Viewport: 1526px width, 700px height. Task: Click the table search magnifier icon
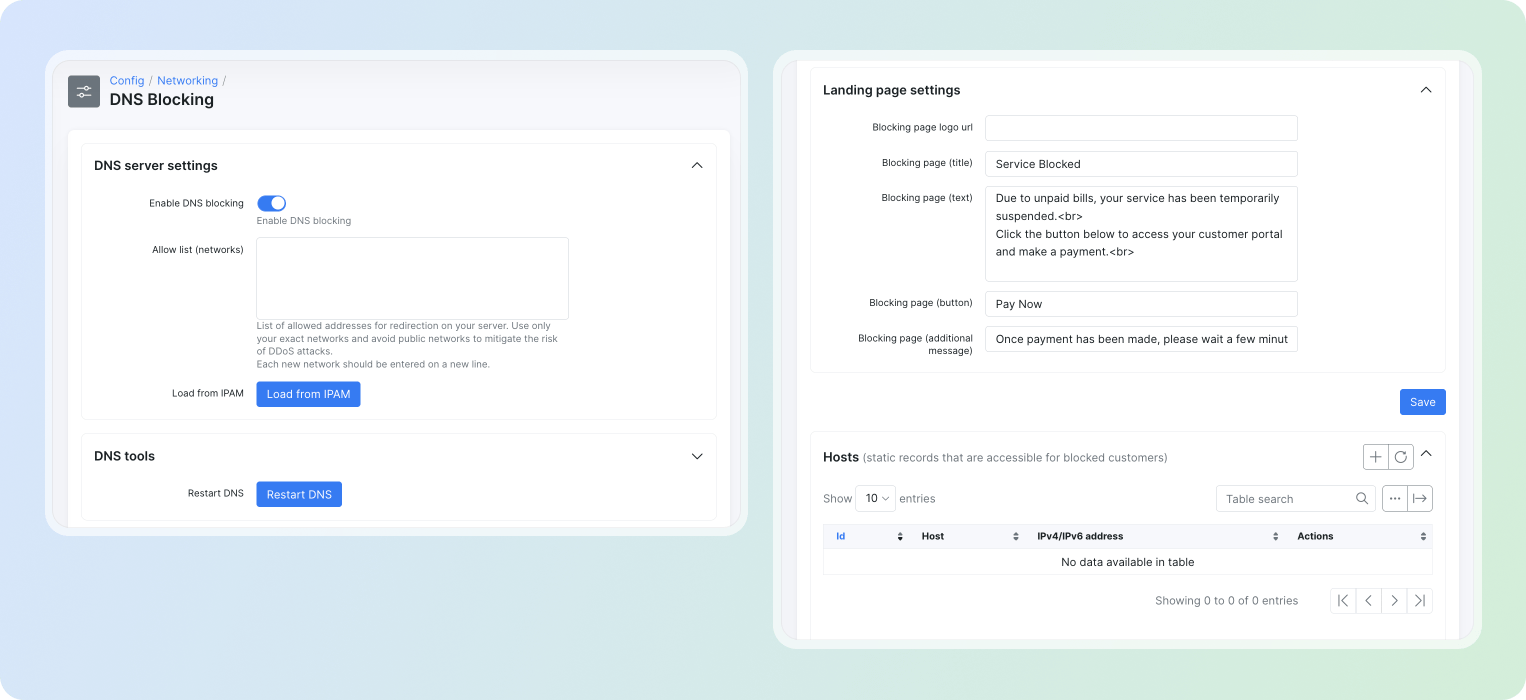(1362, 498)
